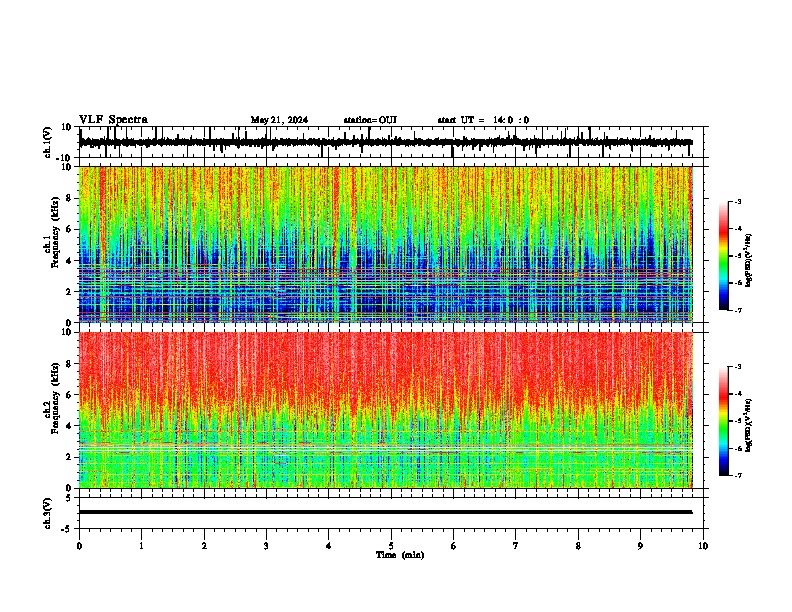The height and width of the screenshot is (612, 792).
Task: Click the time axis tick label '9'
Action: (x=640, y=546)
